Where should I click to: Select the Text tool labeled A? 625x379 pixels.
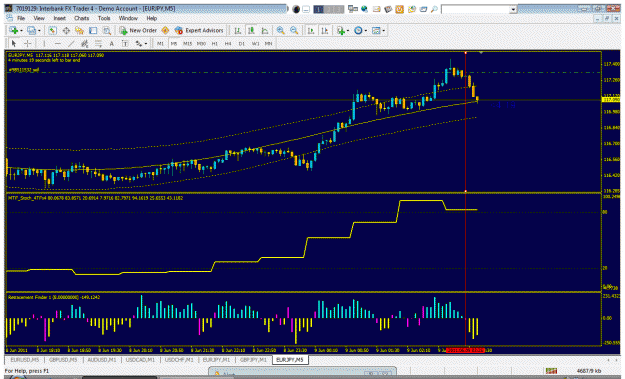tap(112, 43)
